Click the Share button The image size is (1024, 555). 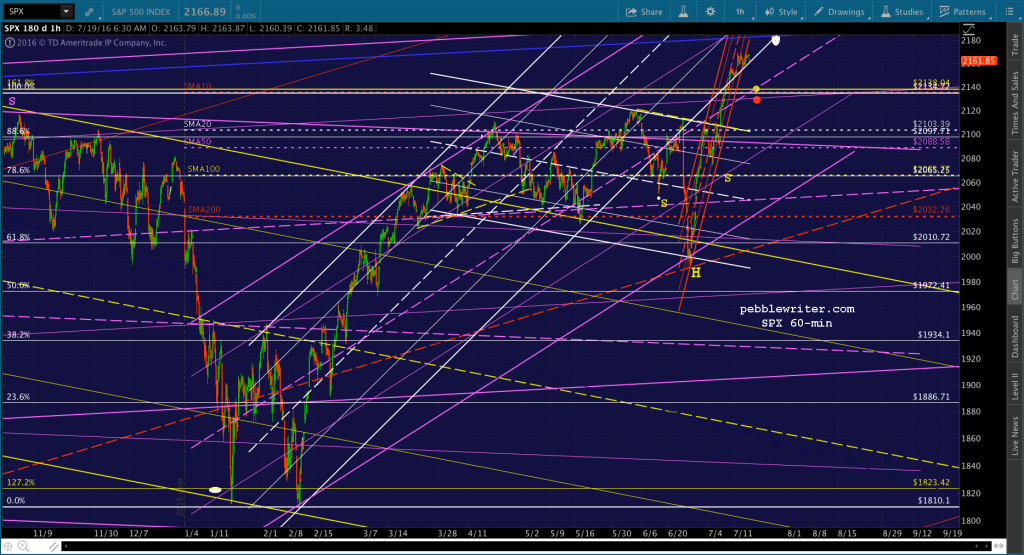(x=644, y=12)
